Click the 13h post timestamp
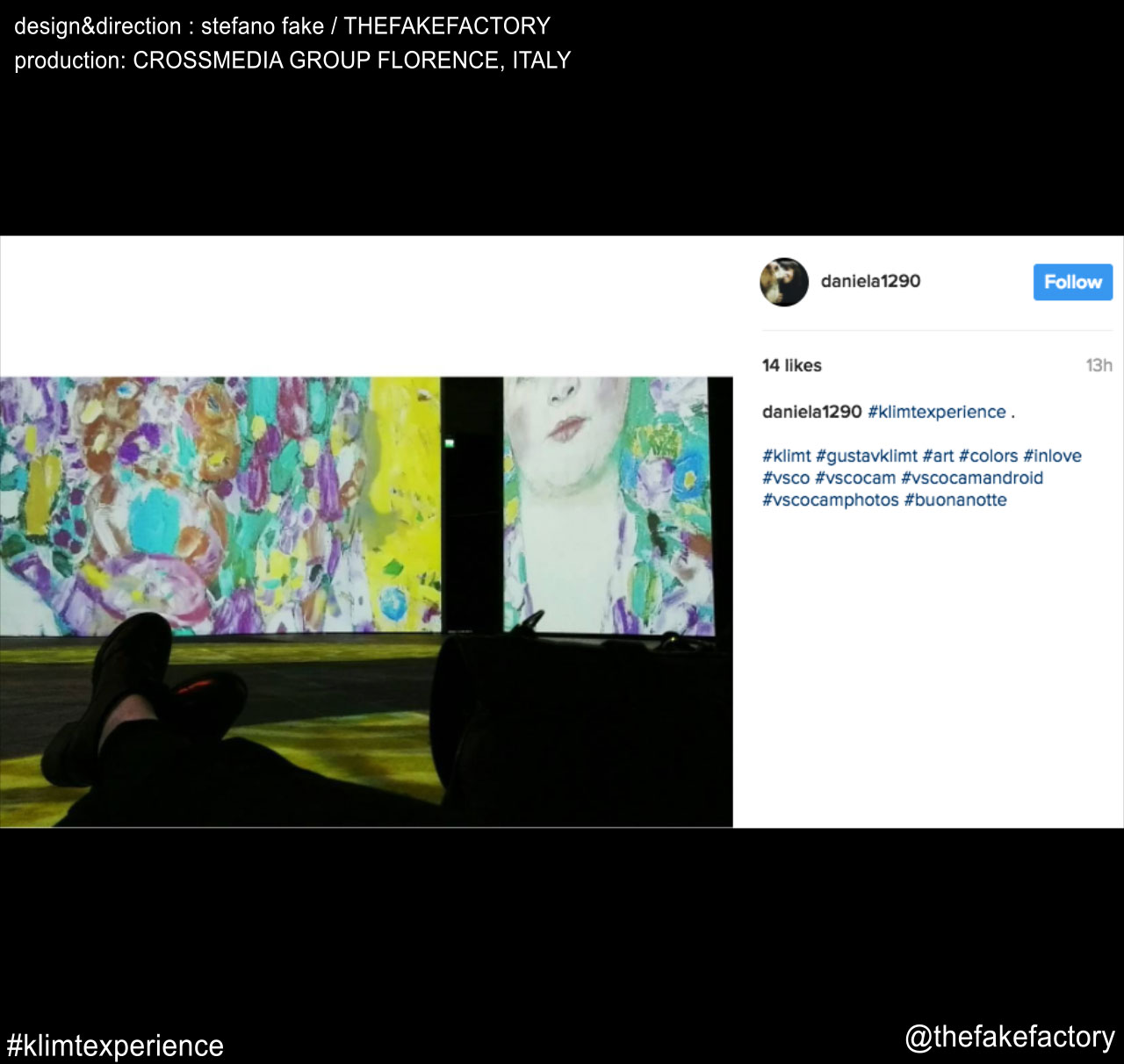 click(x=1099, y=365)
